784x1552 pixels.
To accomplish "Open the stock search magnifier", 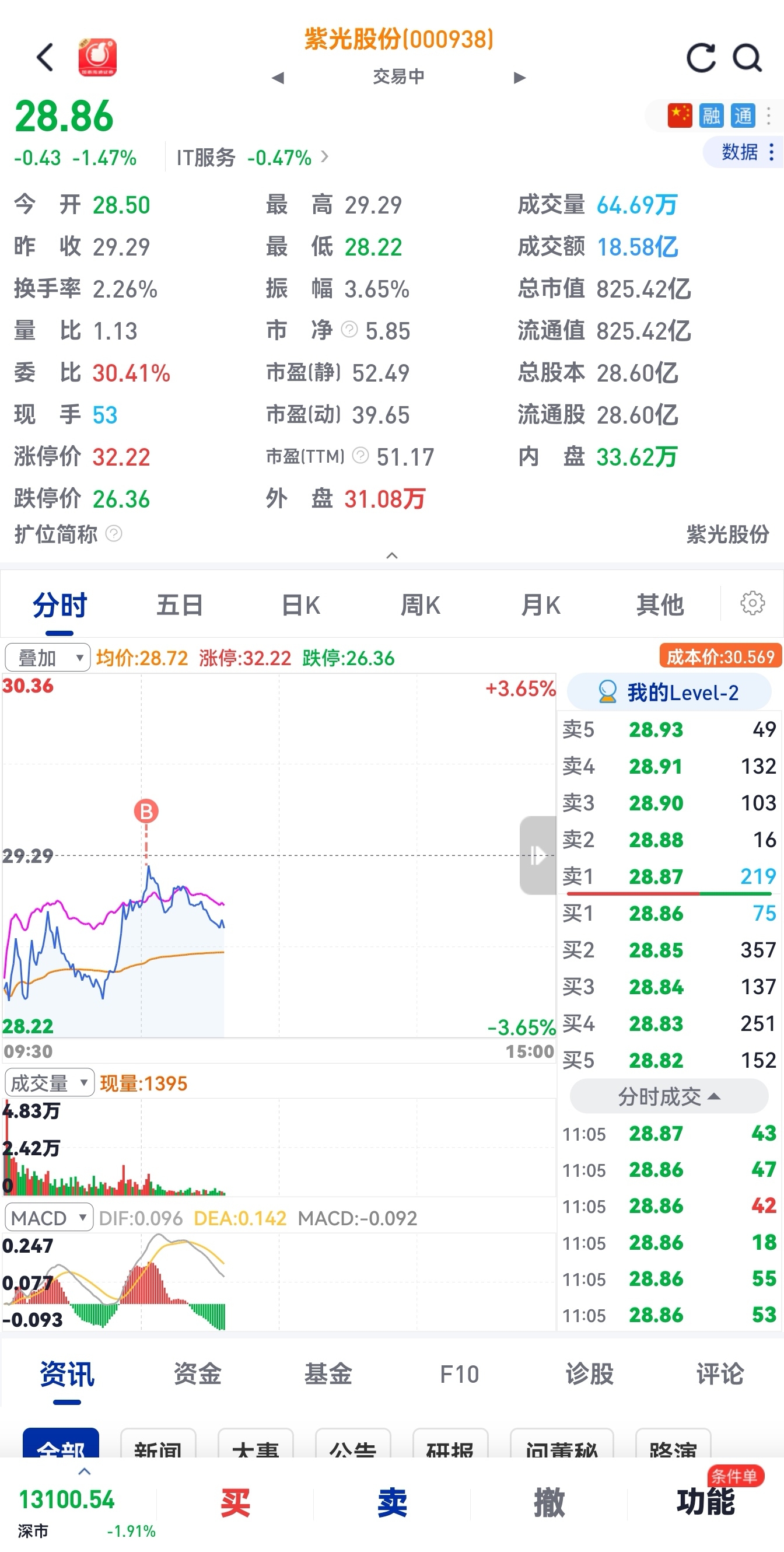I will point(747,58).
